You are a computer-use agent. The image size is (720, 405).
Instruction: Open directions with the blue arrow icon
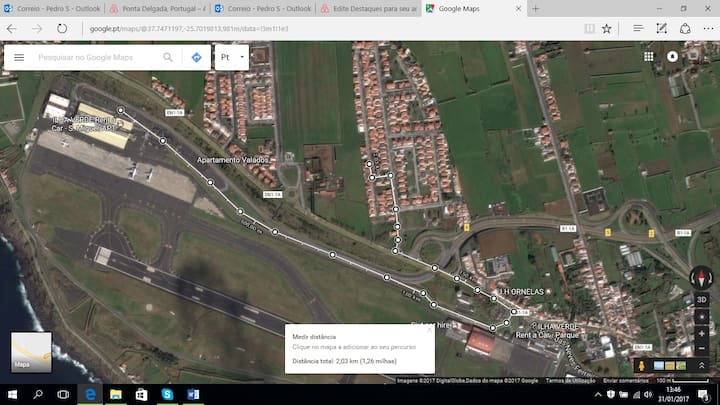(196, 58)
